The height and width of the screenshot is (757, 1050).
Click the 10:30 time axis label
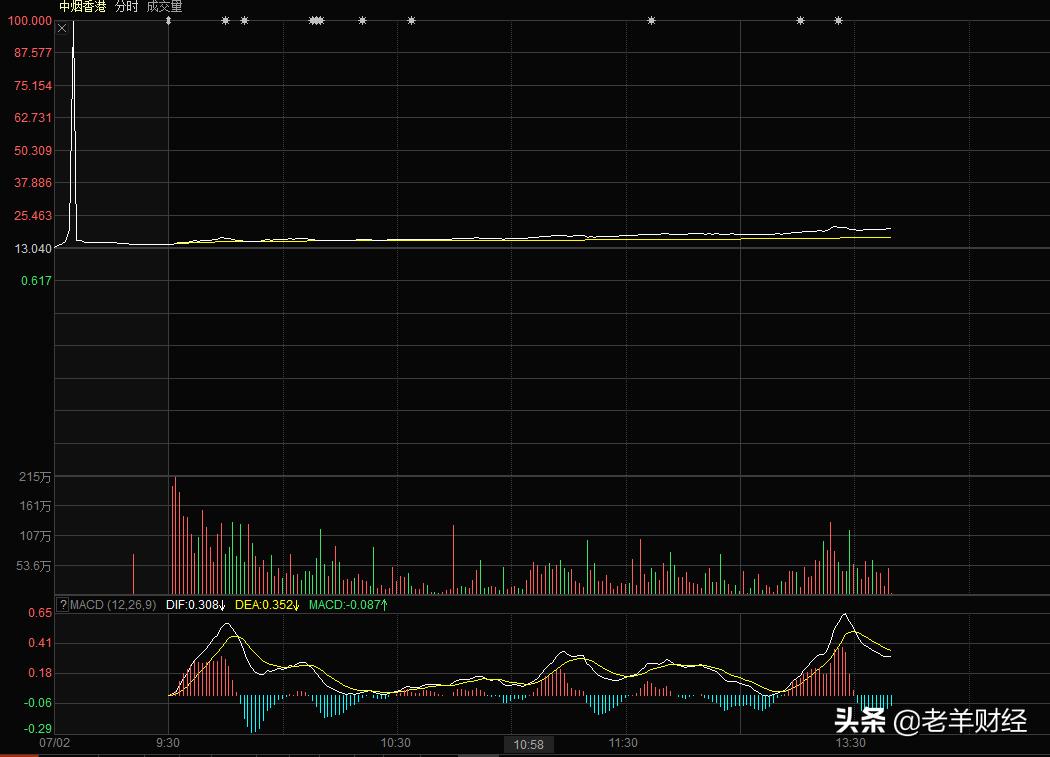(x=396, y=742)
